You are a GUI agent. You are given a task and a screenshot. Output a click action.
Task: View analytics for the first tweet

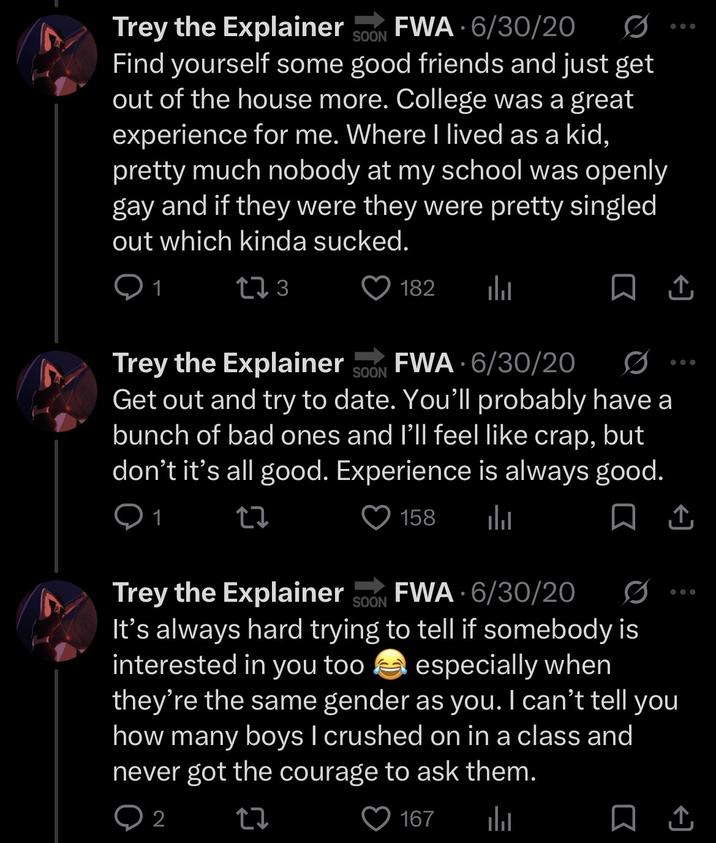click(502, 288)
